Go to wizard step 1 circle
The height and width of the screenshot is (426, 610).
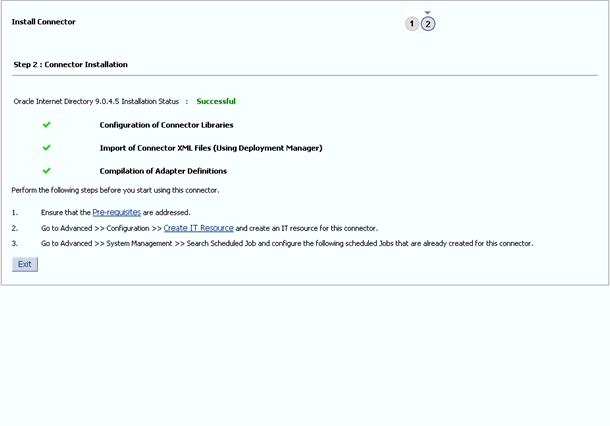point(412,24)
